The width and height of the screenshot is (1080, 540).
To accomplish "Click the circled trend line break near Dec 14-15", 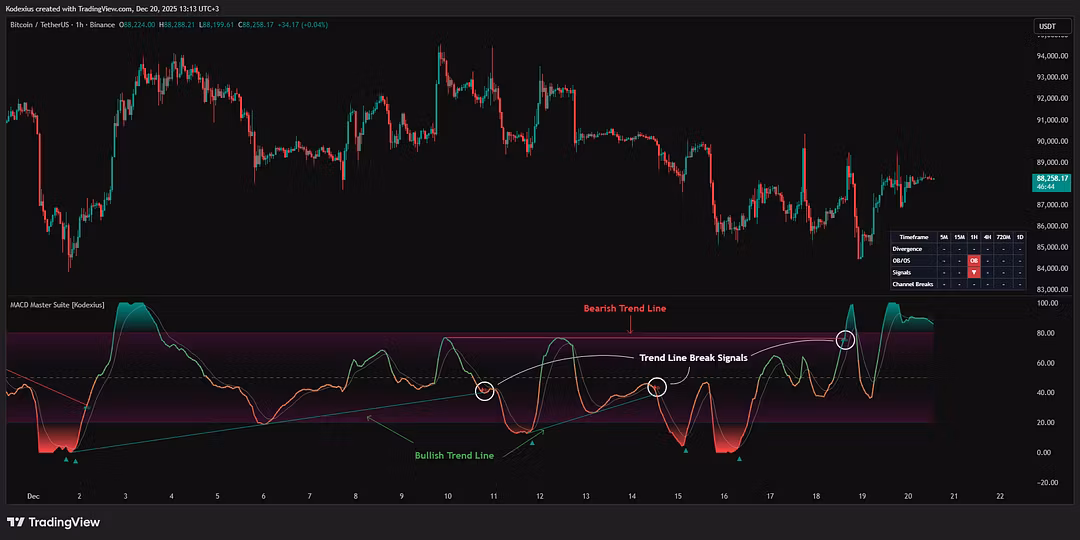I will (657, 386).
